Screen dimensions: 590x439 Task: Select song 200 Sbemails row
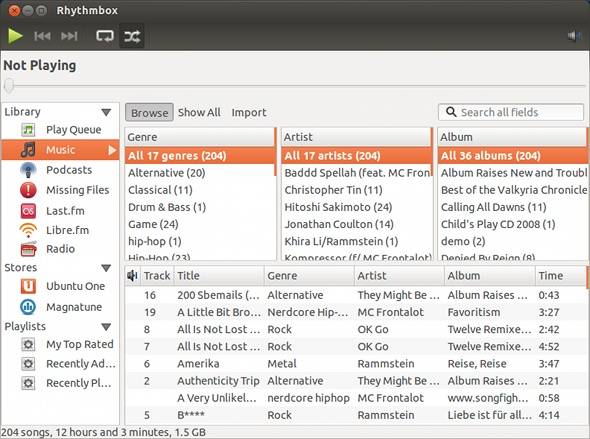(356, 295)
